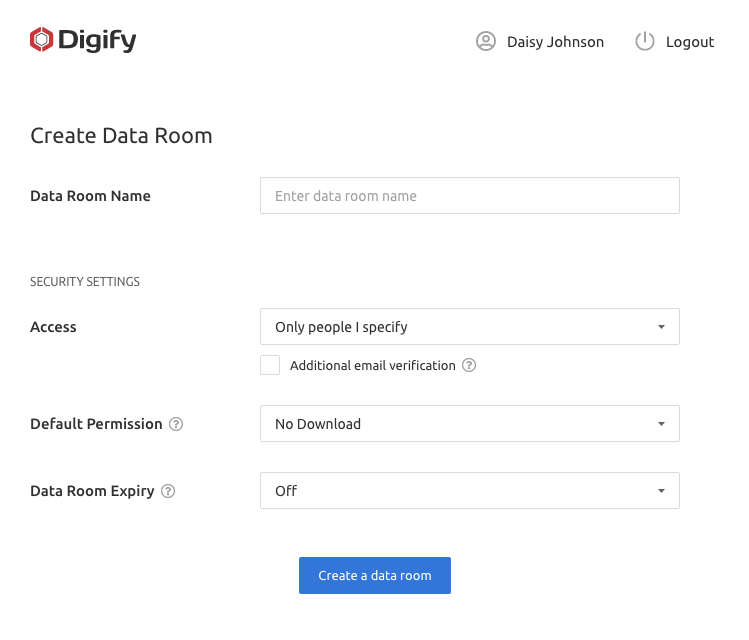Image resolution: width=749 pixels, height=640 pixels.
Task: Click the Data Room Name label
Action: (90, 196)
